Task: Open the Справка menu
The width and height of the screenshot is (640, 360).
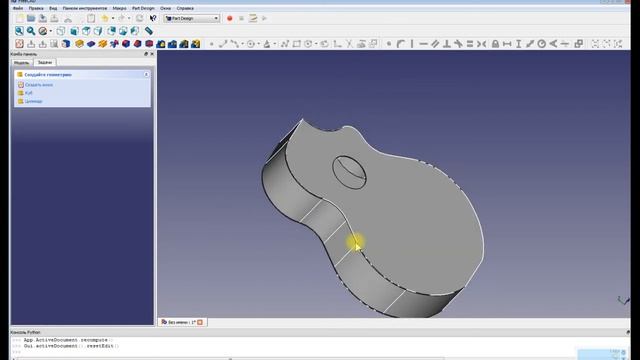Action: click(x=185, y=8)
